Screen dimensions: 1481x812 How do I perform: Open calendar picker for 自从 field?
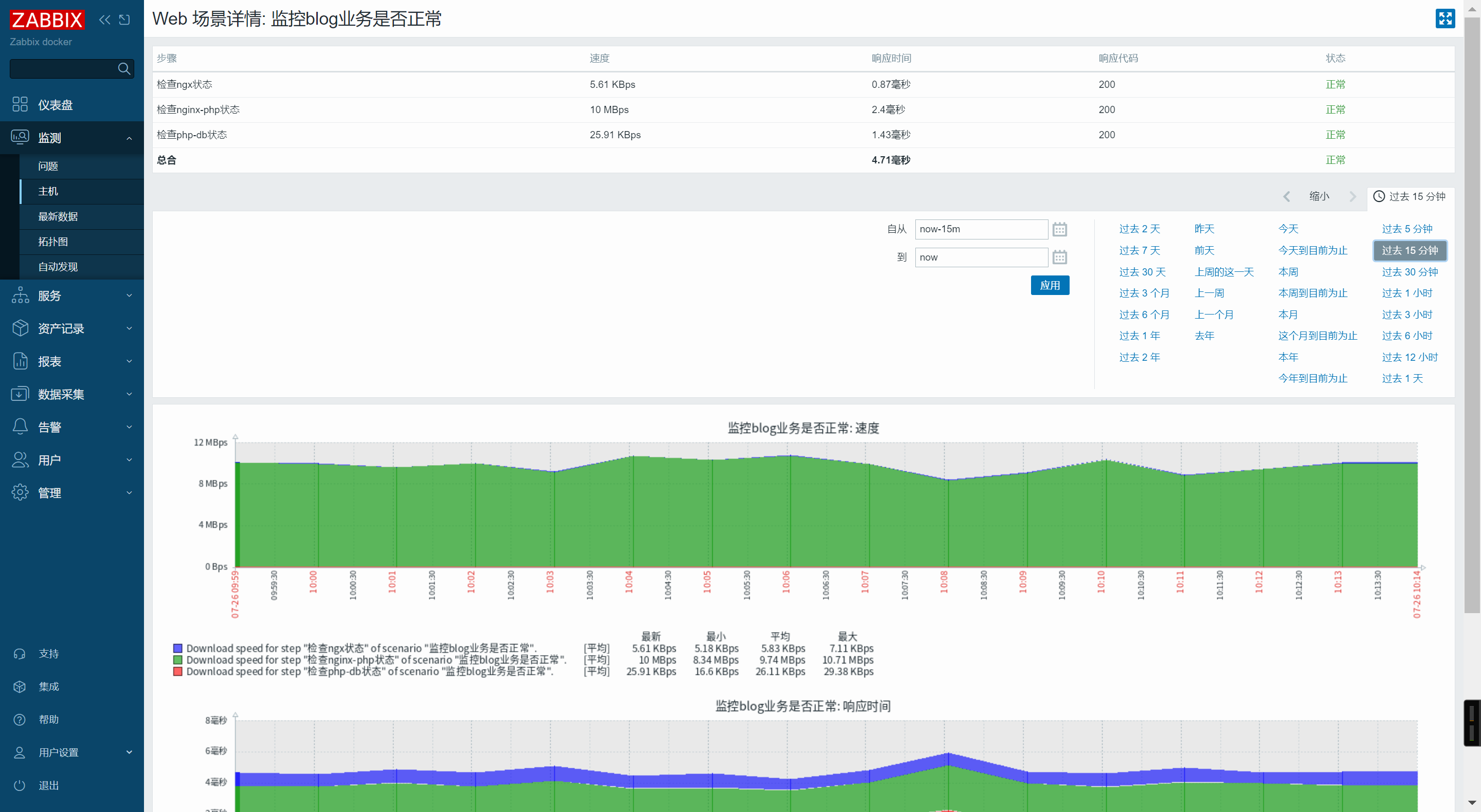[x=1059, y=229]
